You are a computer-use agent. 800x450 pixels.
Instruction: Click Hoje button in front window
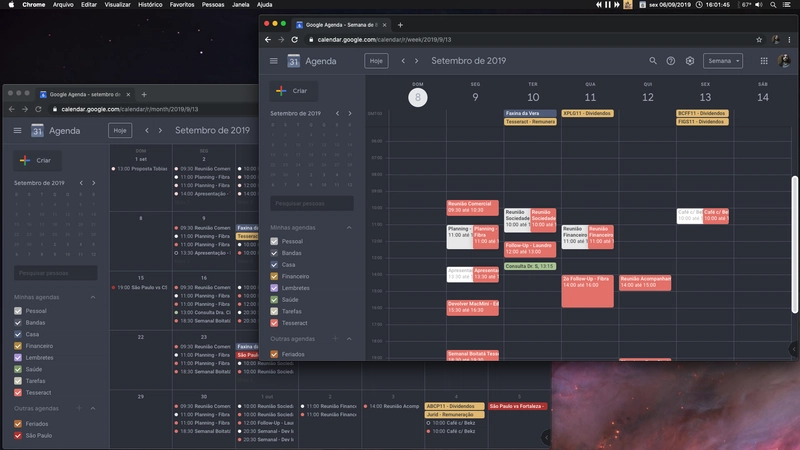click(376, 61)
